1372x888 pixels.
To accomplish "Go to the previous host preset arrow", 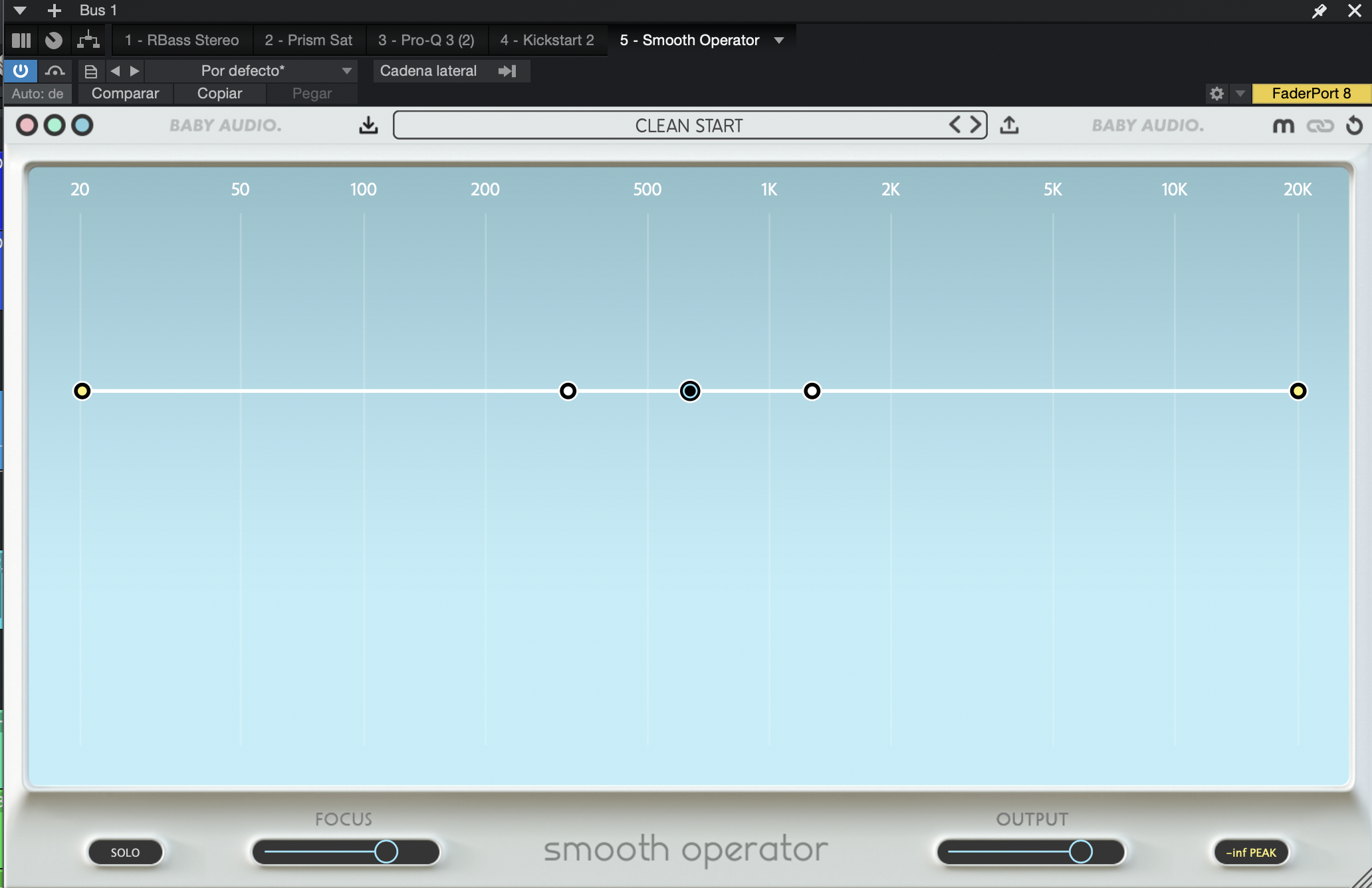I will pos(115,70).
